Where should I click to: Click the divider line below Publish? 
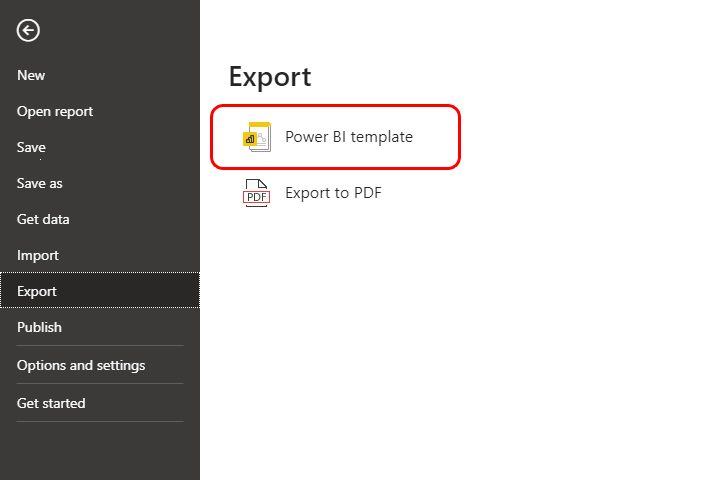point(100,345)
